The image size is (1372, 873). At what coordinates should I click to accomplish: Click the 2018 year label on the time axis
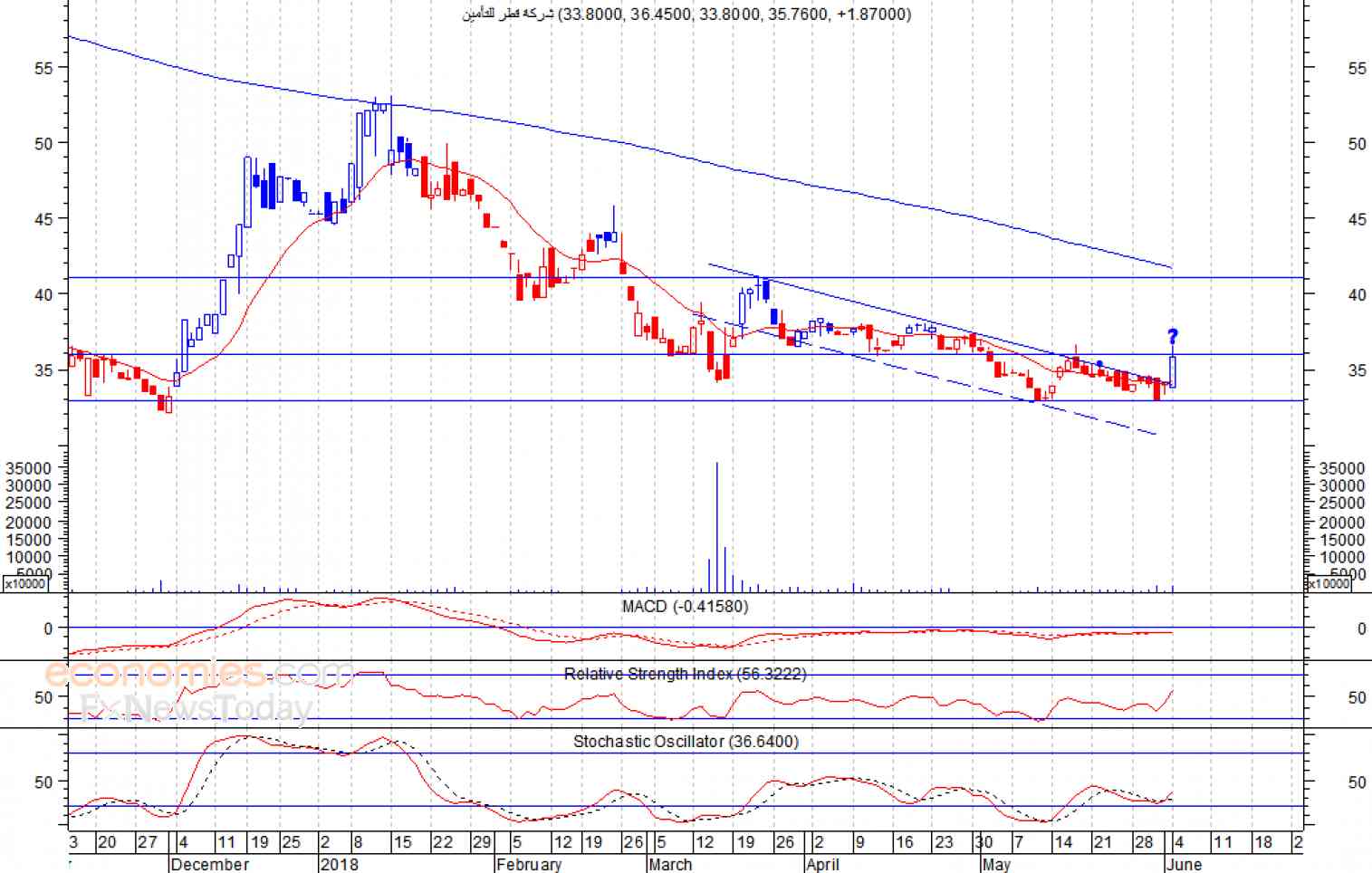point(340,864)
